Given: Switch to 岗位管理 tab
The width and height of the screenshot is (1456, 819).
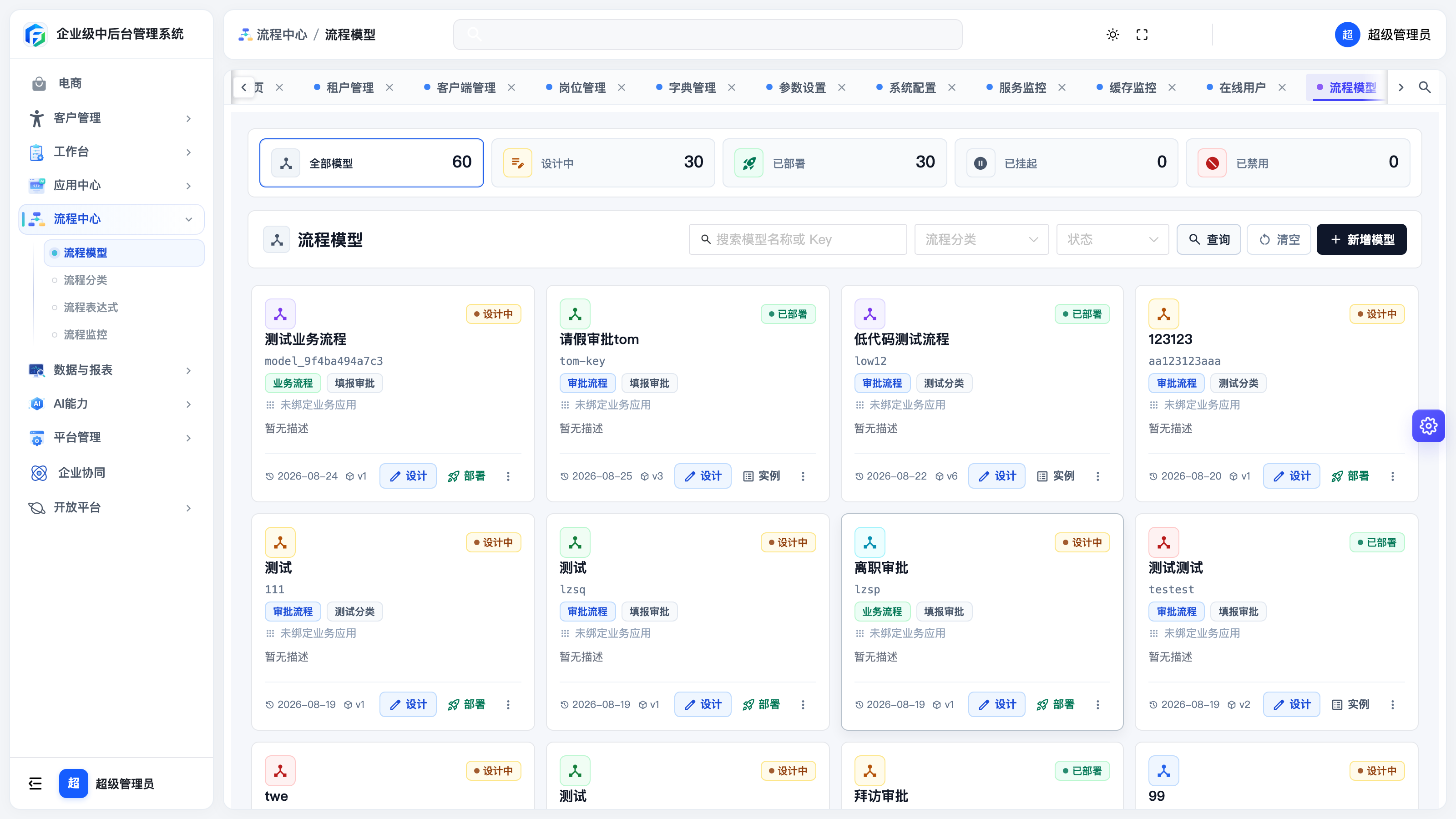Looking at the screenshot, I should click(x=581, y=87).
